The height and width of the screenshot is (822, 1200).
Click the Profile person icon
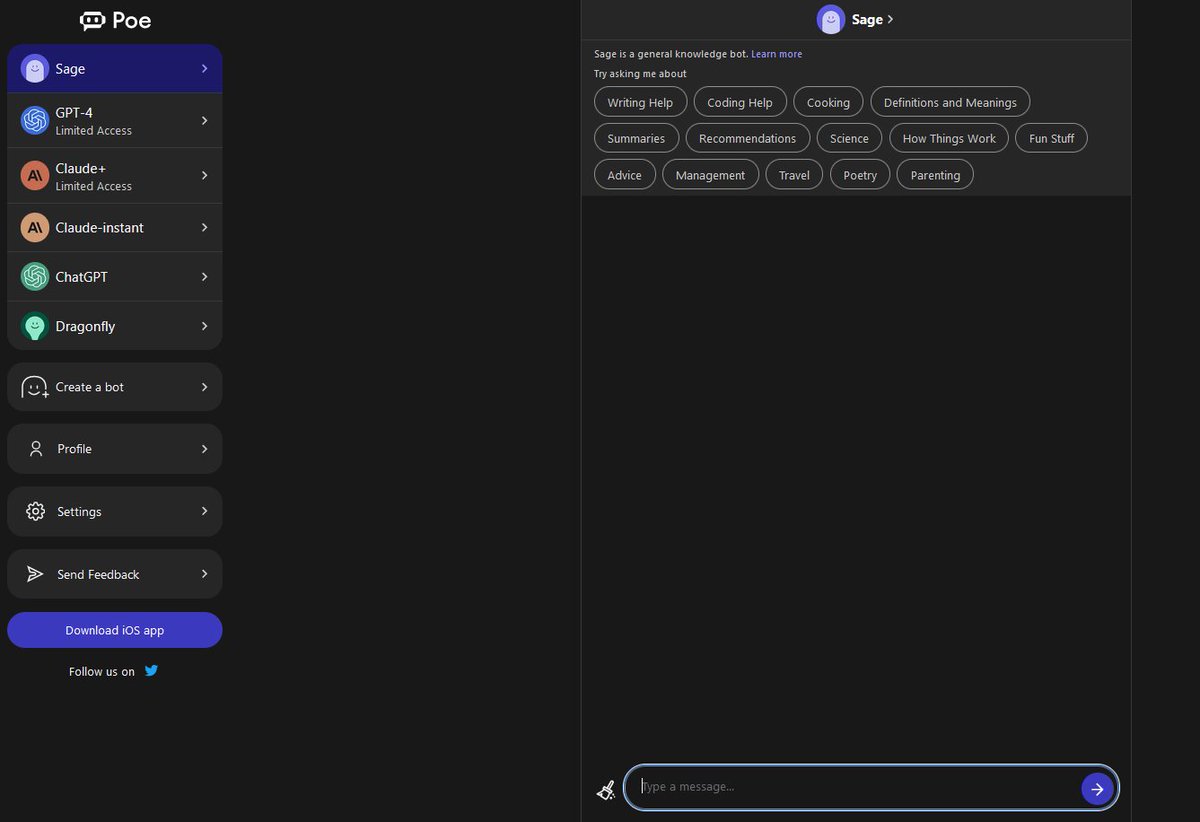pos(36,449)
